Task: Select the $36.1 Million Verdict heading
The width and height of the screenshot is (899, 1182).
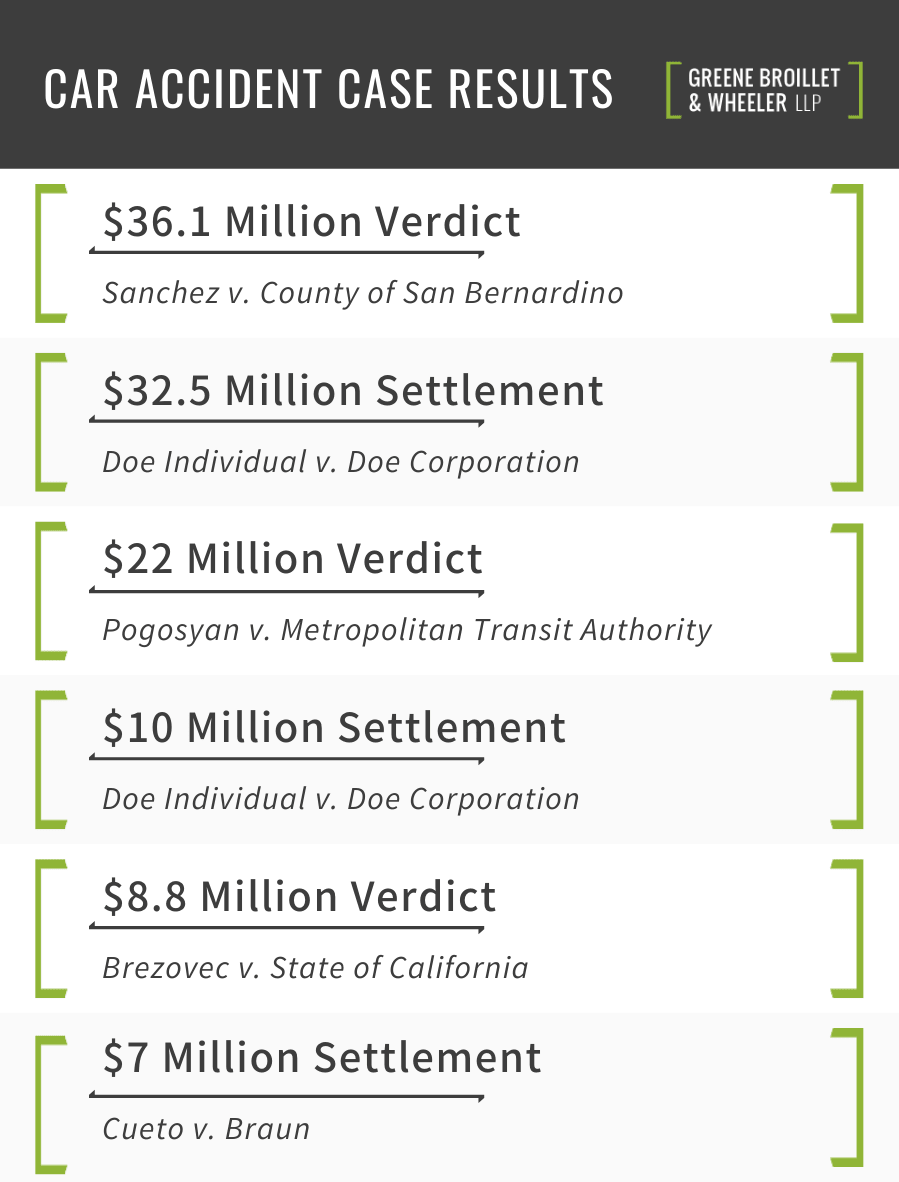Action: [x=311, y=222]
